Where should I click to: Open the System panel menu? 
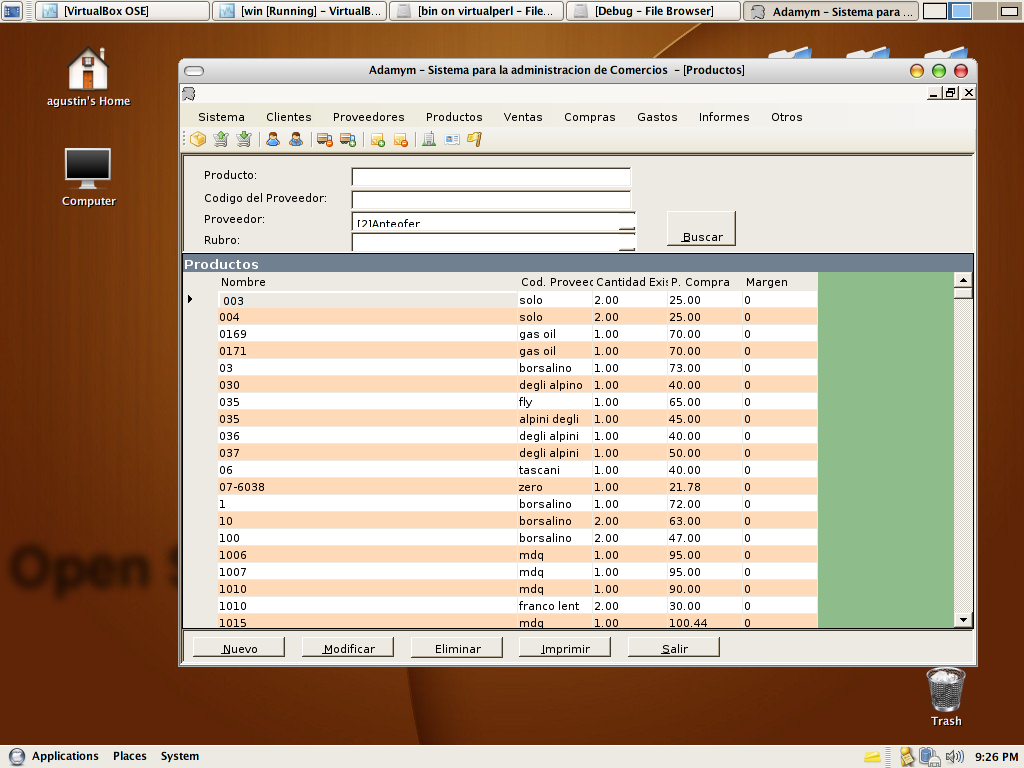[x=180, y=756]
